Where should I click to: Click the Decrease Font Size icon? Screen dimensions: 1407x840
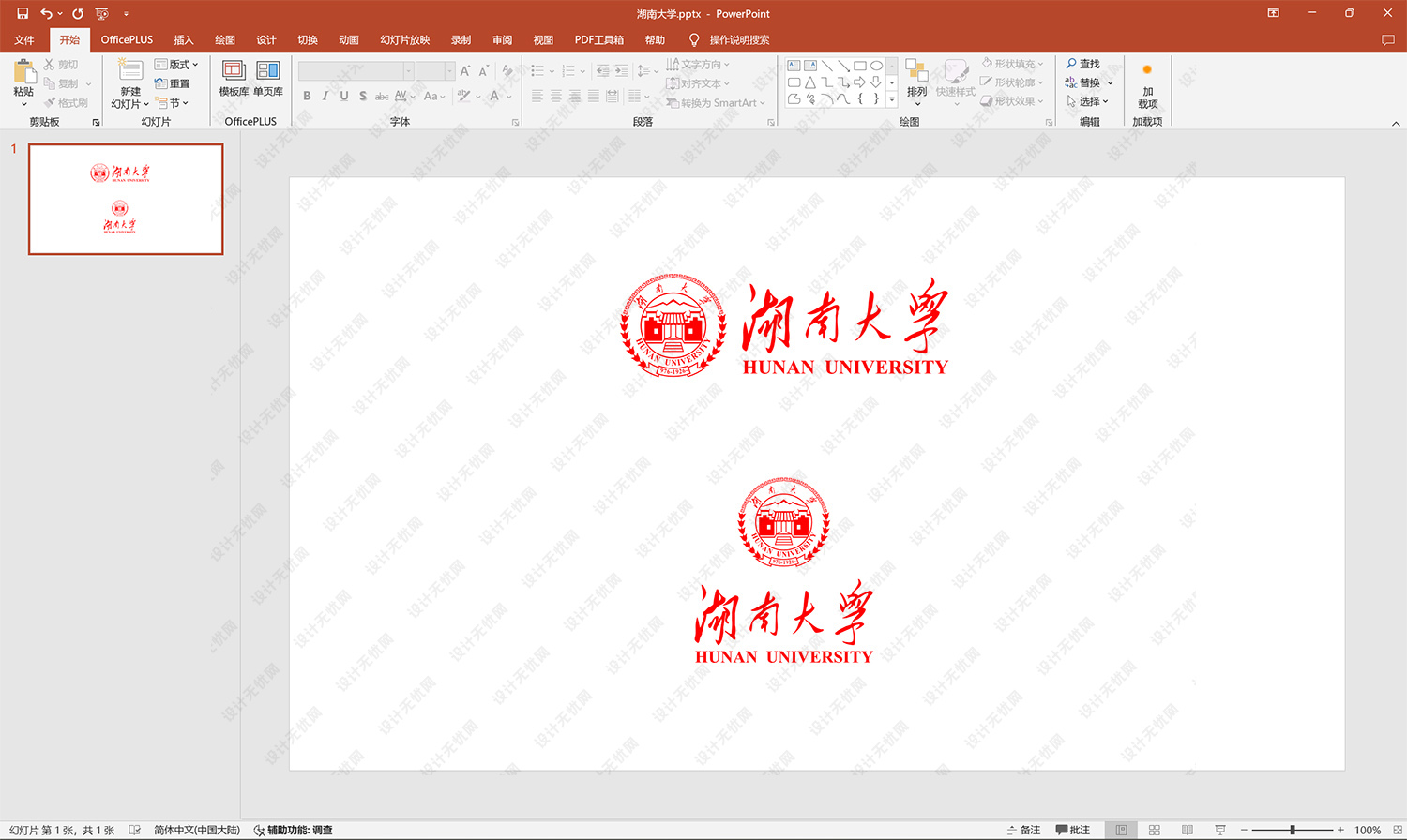(484, 71)
